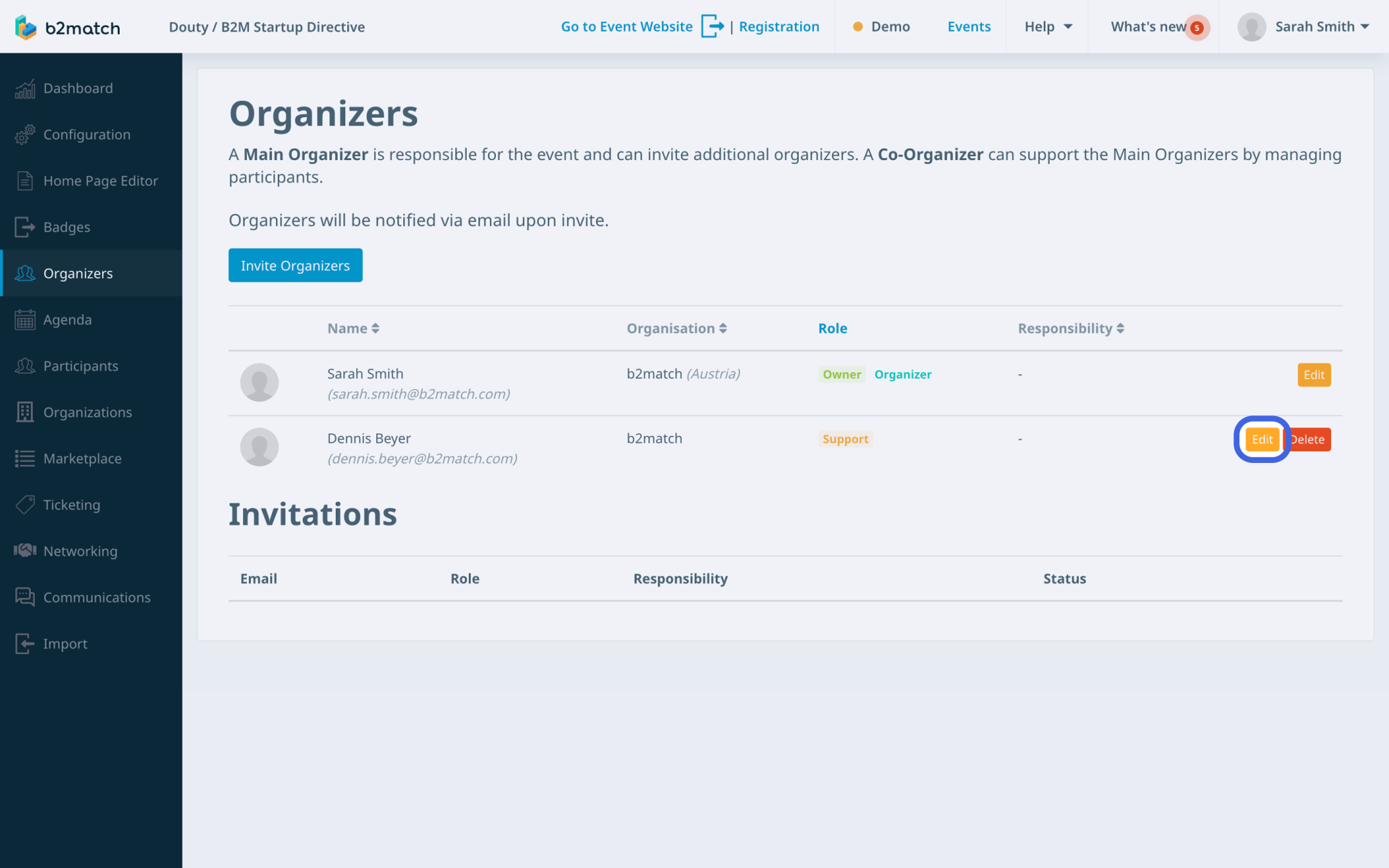Click the orange Demo status dot
Screen dimensions: 1389x868
point(857,27)
